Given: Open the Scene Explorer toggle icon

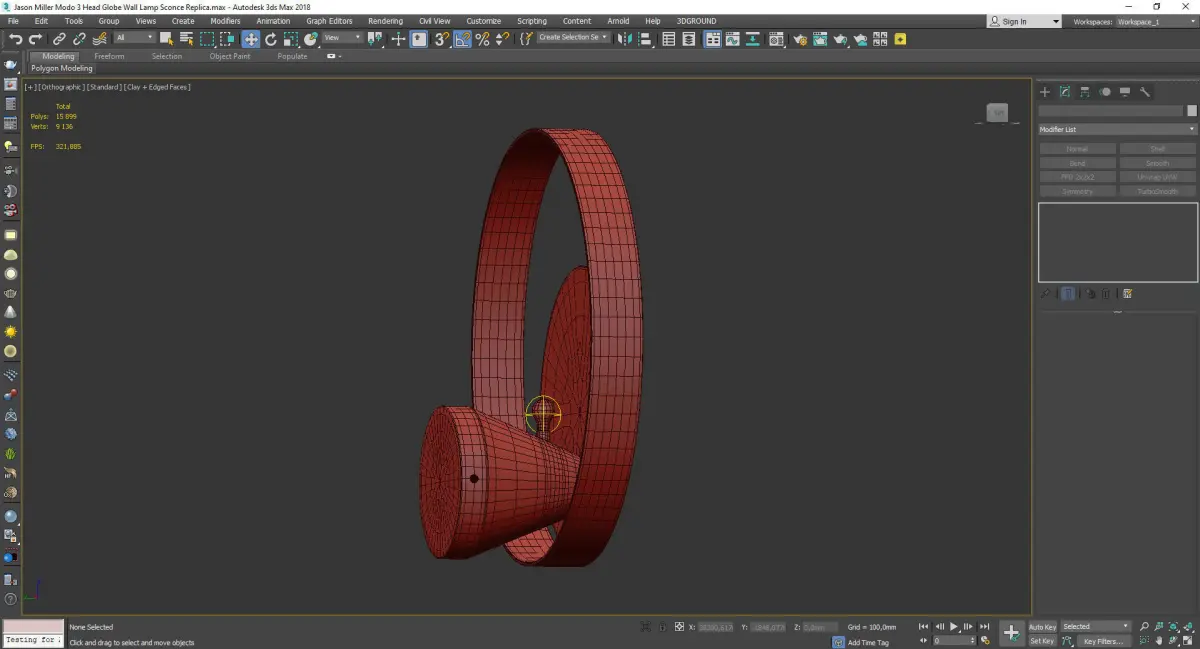Looking at the screenshot, I should click(x=668, y=39).
